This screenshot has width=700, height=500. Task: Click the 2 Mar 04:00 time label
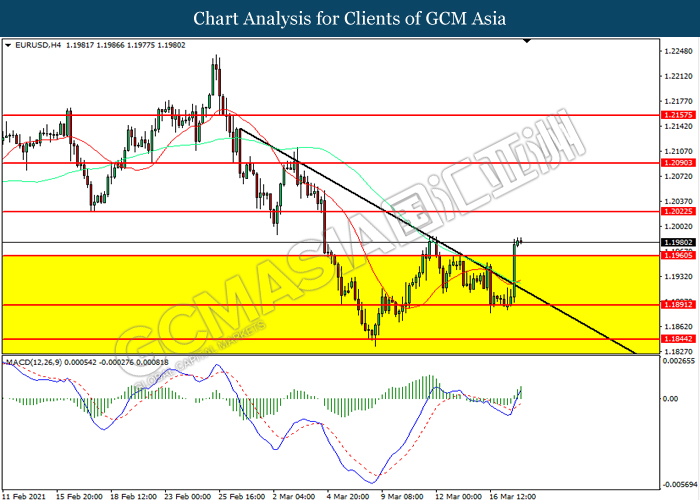[294, 496]
